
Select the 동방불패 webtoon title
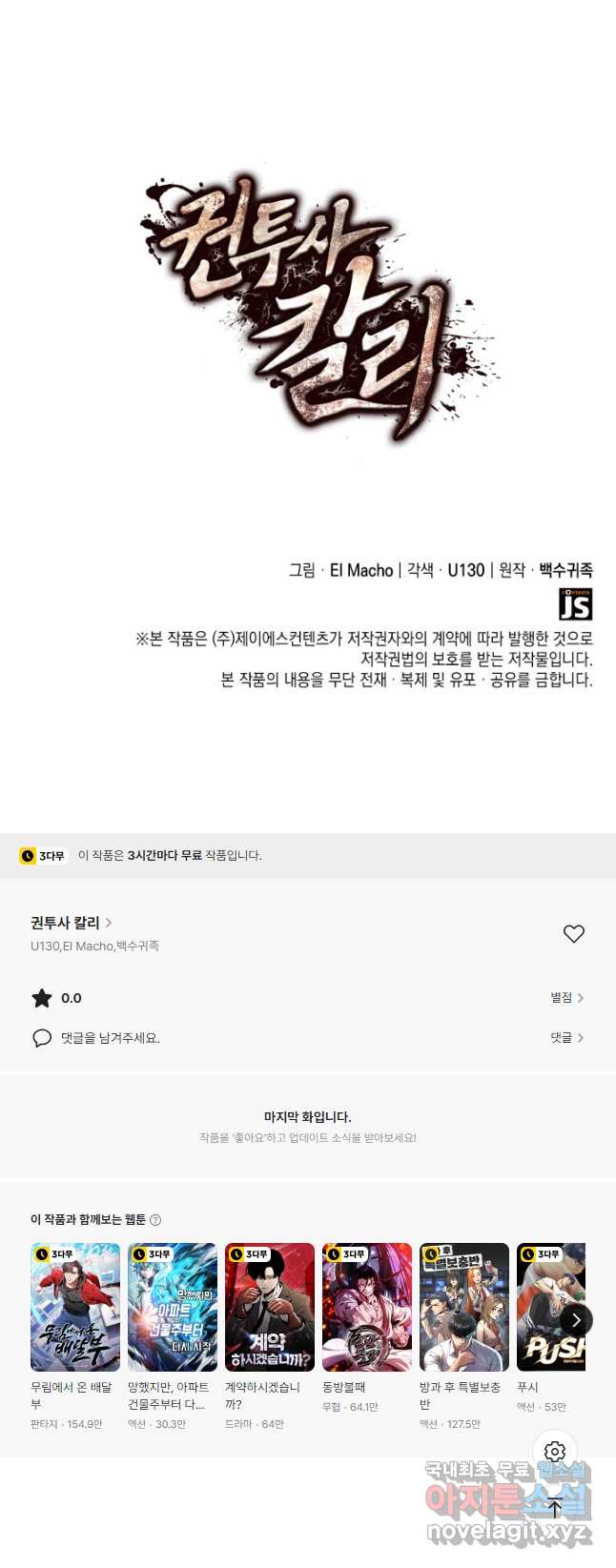(344, 1388)
